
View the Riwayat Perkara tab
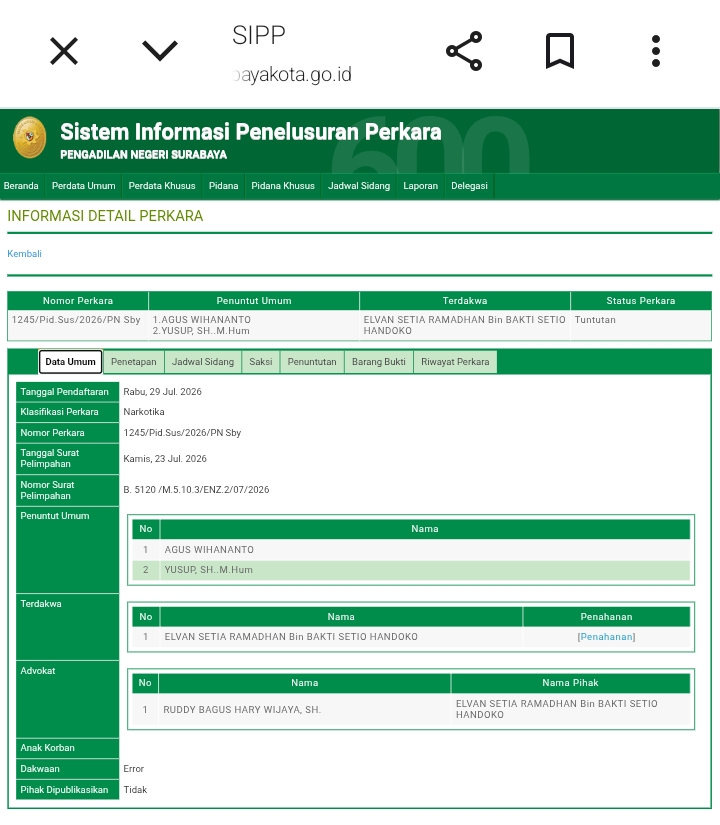455,362
